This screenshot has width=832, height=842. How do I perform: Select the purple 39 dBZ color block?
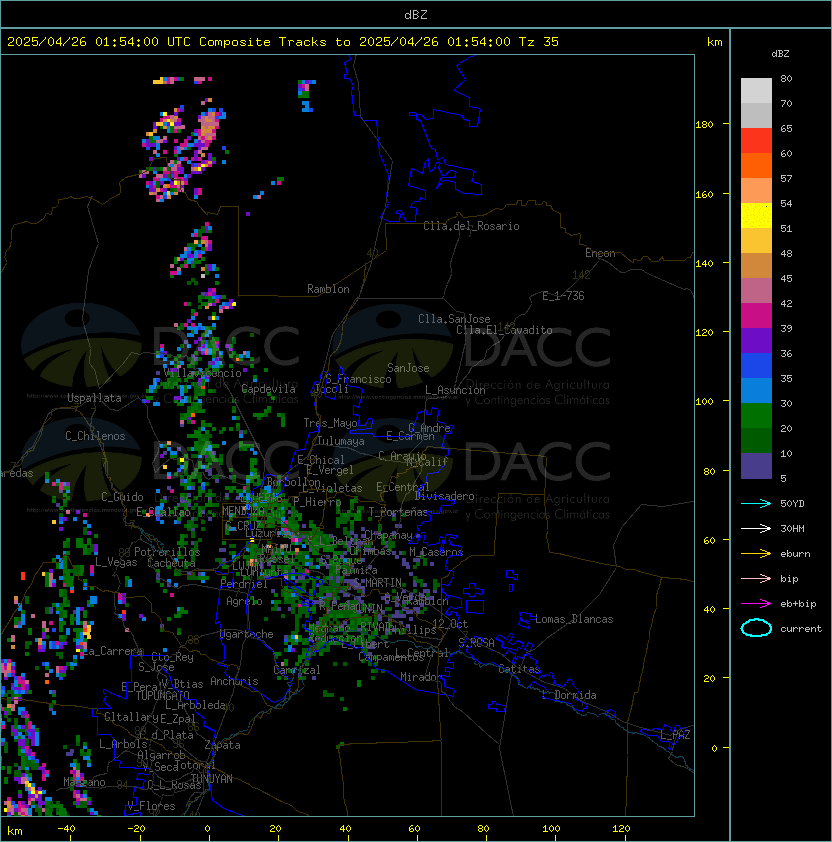[756, 340]
